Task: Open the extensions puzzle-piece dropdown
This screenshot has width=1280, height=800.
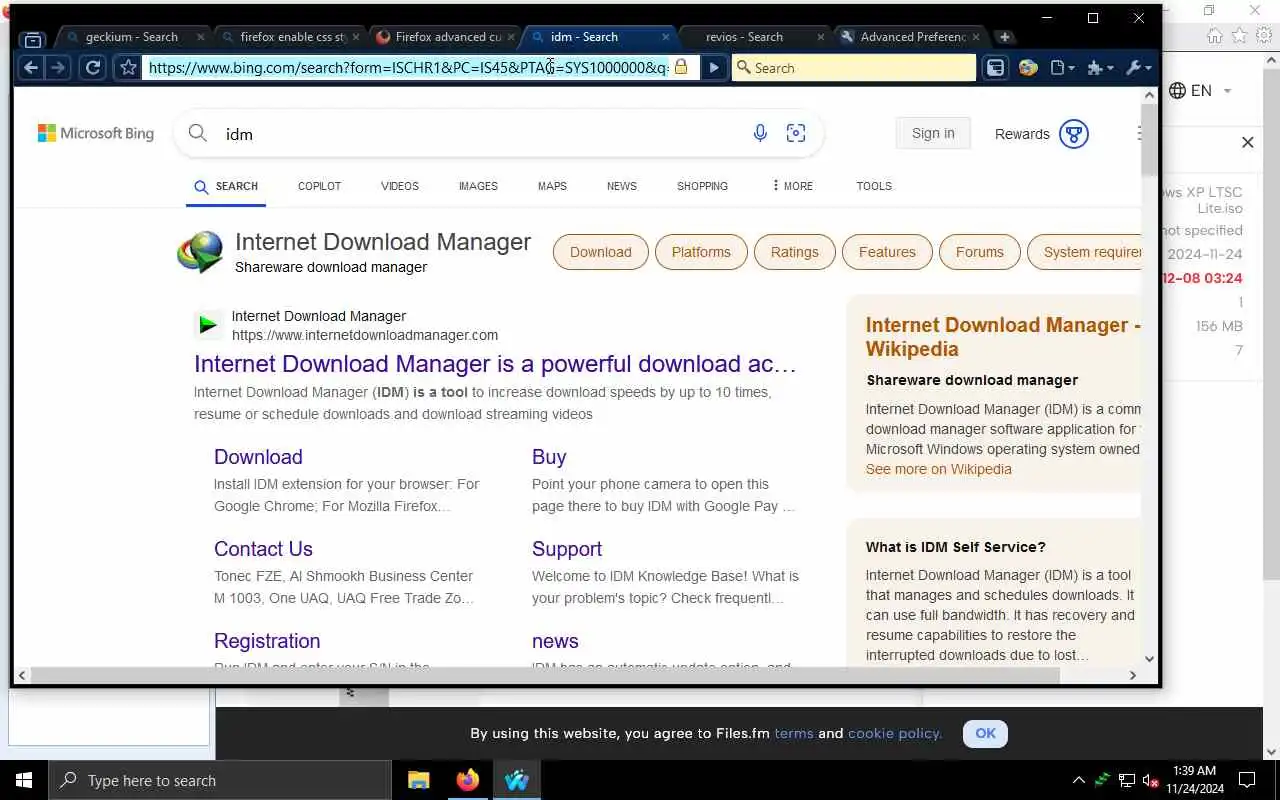Action: click(1100, 67)
